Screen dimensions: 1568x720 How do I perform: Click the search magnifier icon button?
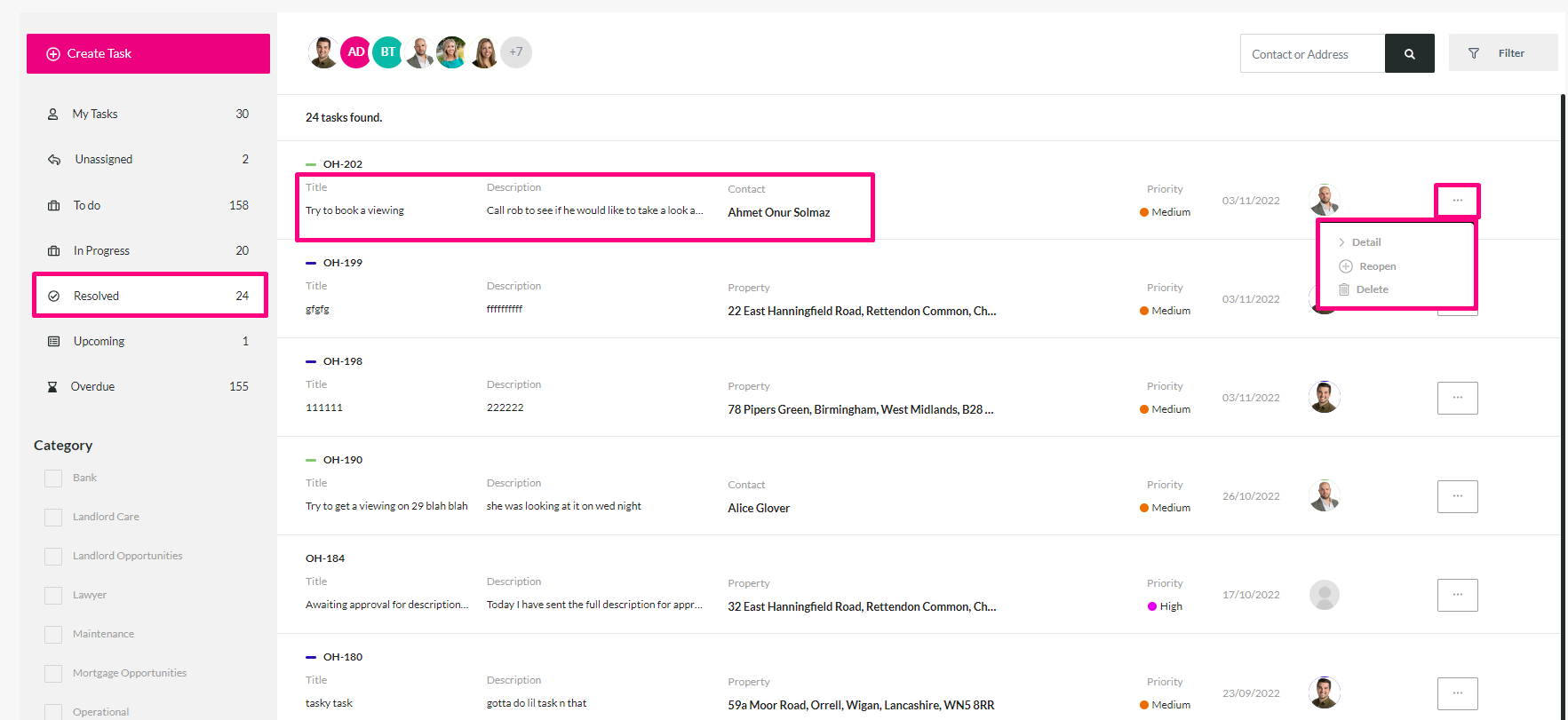click(1409, 53)
